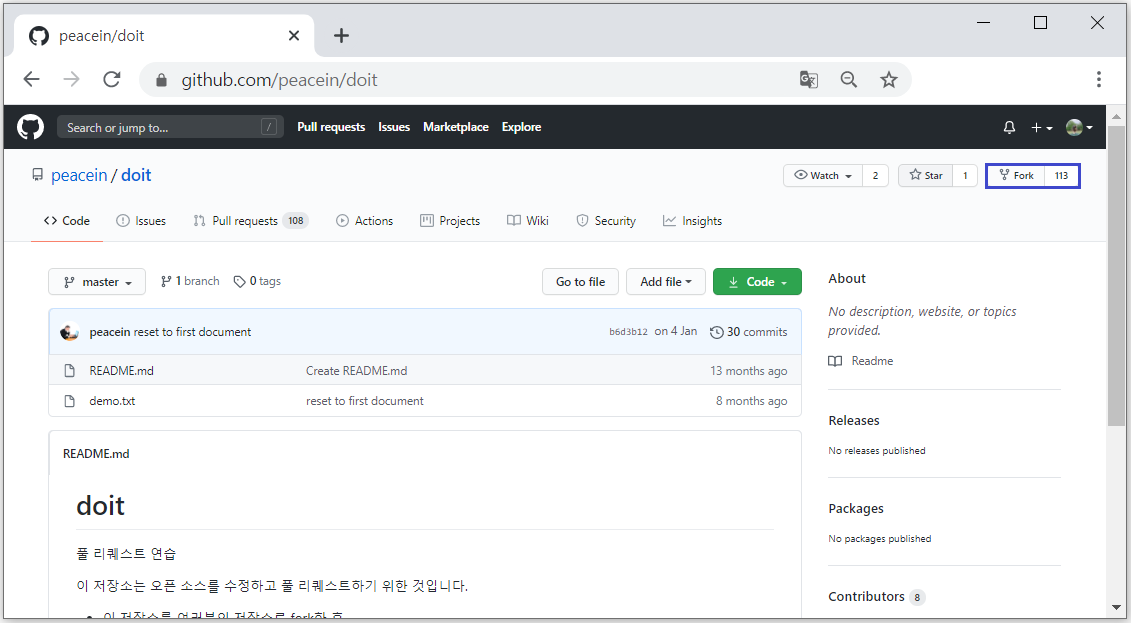Go to Explore in header

[x=522, y=127]
